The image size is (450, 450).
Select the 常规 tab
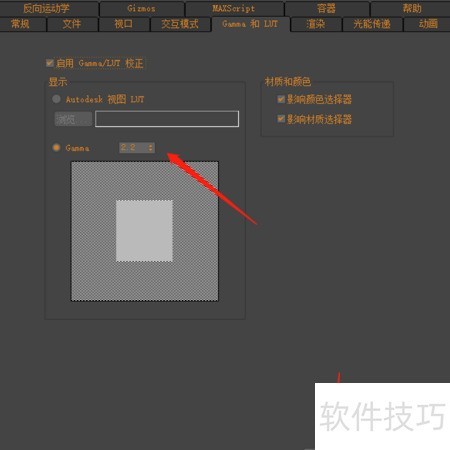pos(21,24)
